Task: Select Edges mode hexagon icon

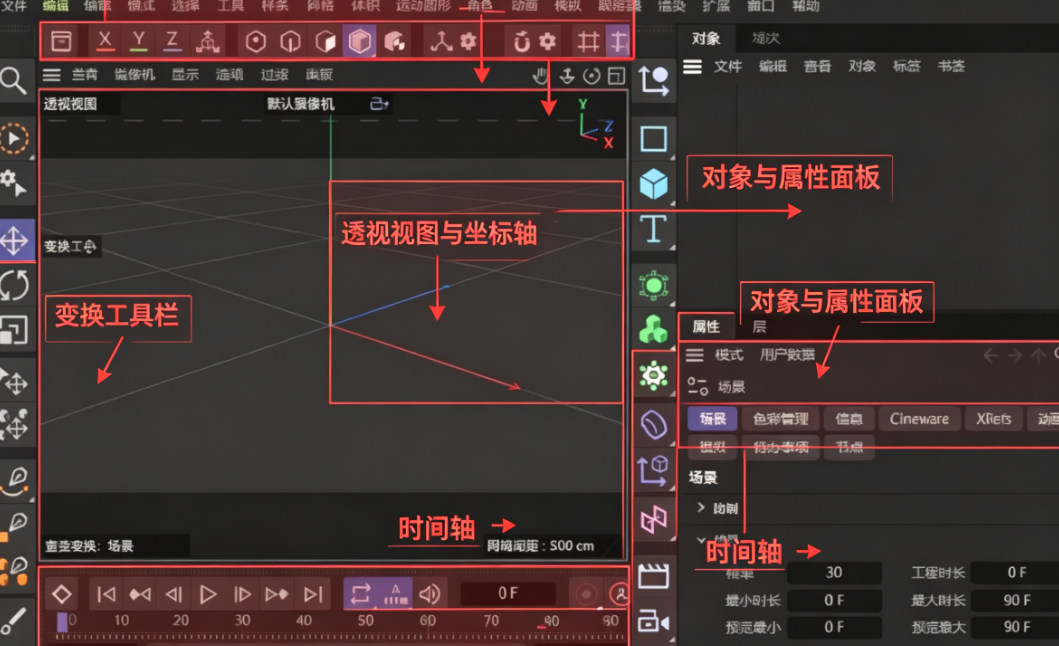Action: pyautogui.click(x=290, y=42)
